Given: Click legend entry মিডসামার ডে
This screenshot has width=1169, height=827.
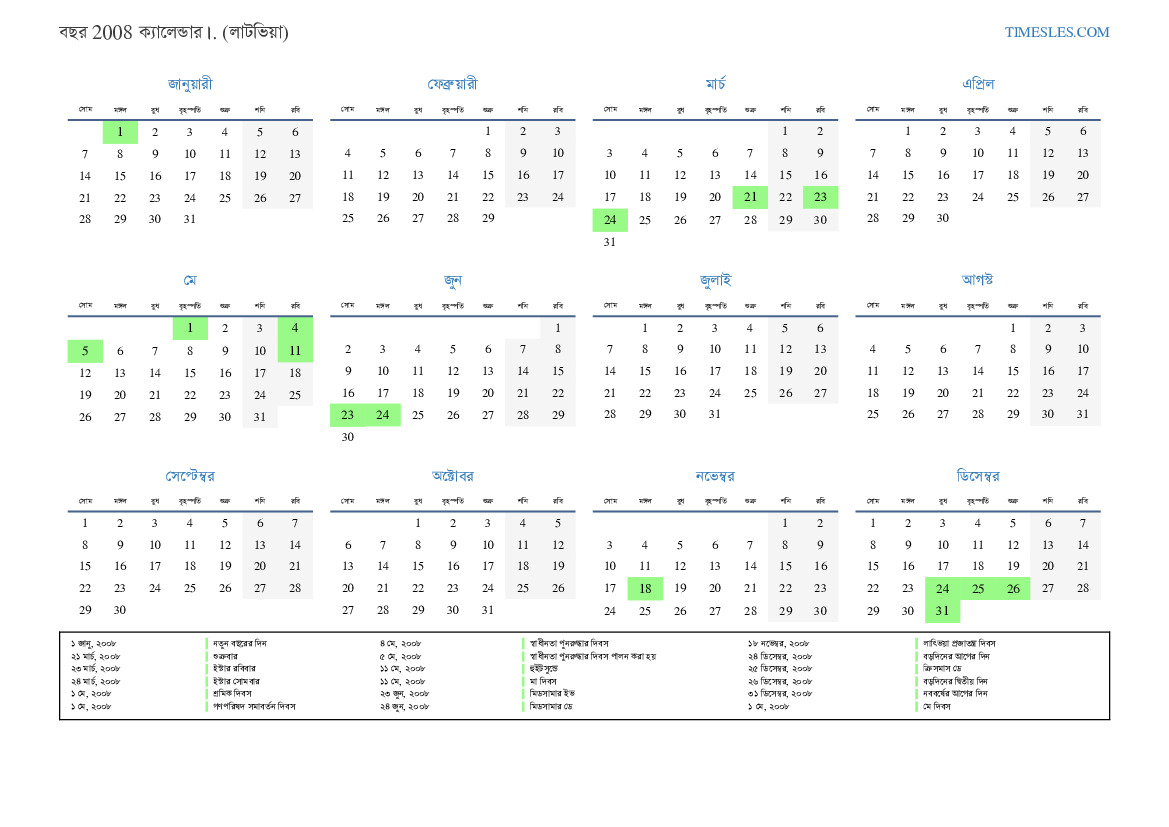Looking at the screenshot, I should [x=551, y=706].
